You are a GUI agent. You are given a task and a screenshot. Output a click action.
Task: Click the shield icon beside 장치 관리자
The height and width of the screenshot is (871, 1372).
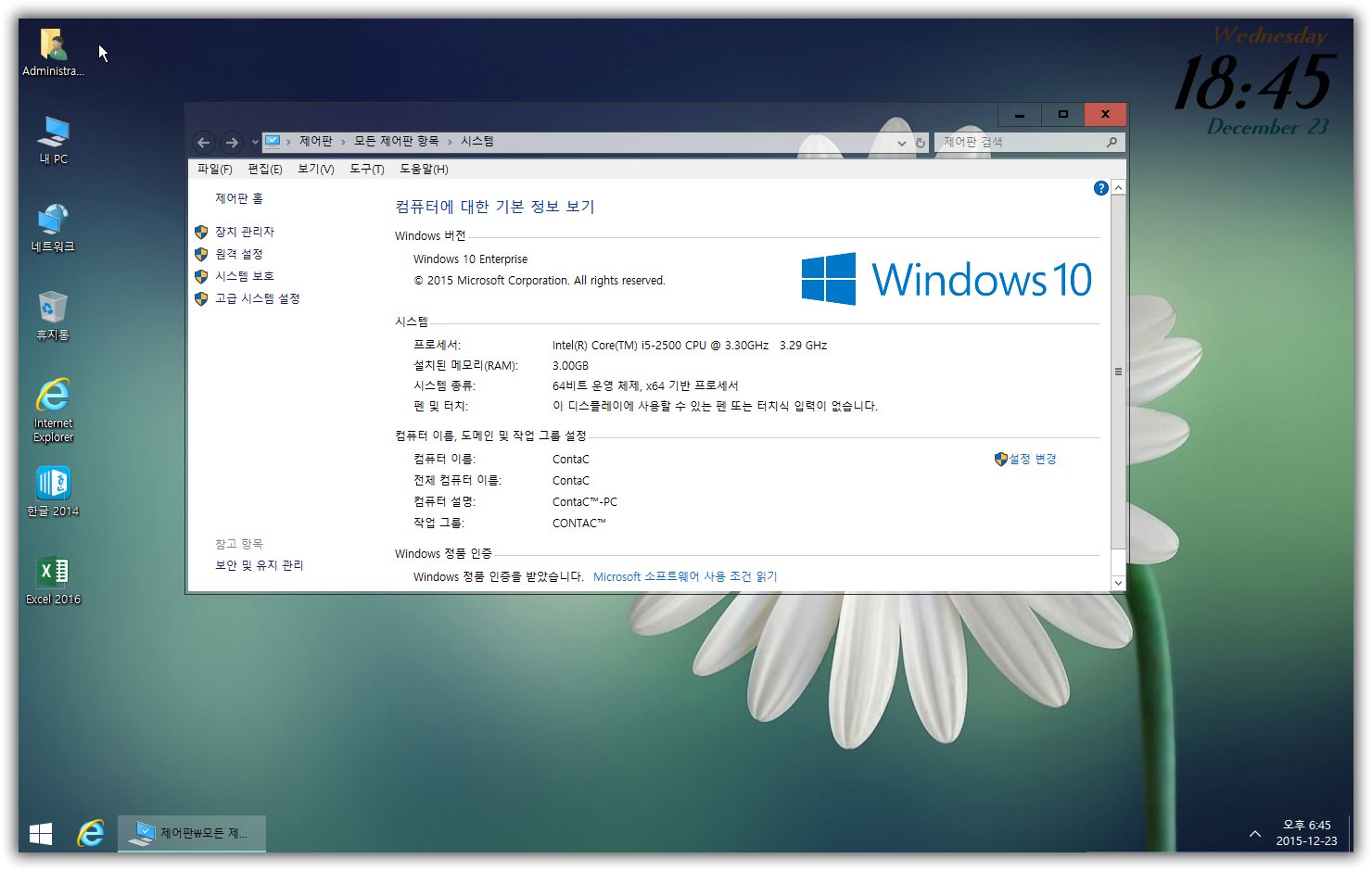(x=201, y=232)
